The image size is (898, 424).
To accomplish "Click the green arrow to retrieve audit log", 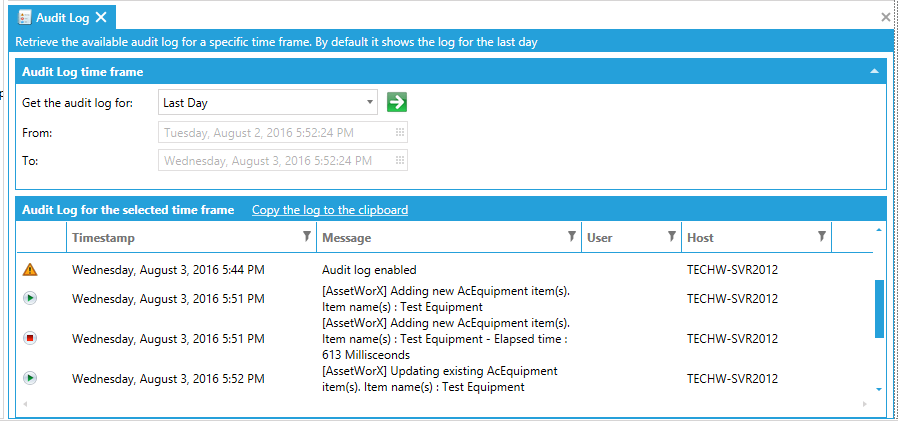I will 397,102.
